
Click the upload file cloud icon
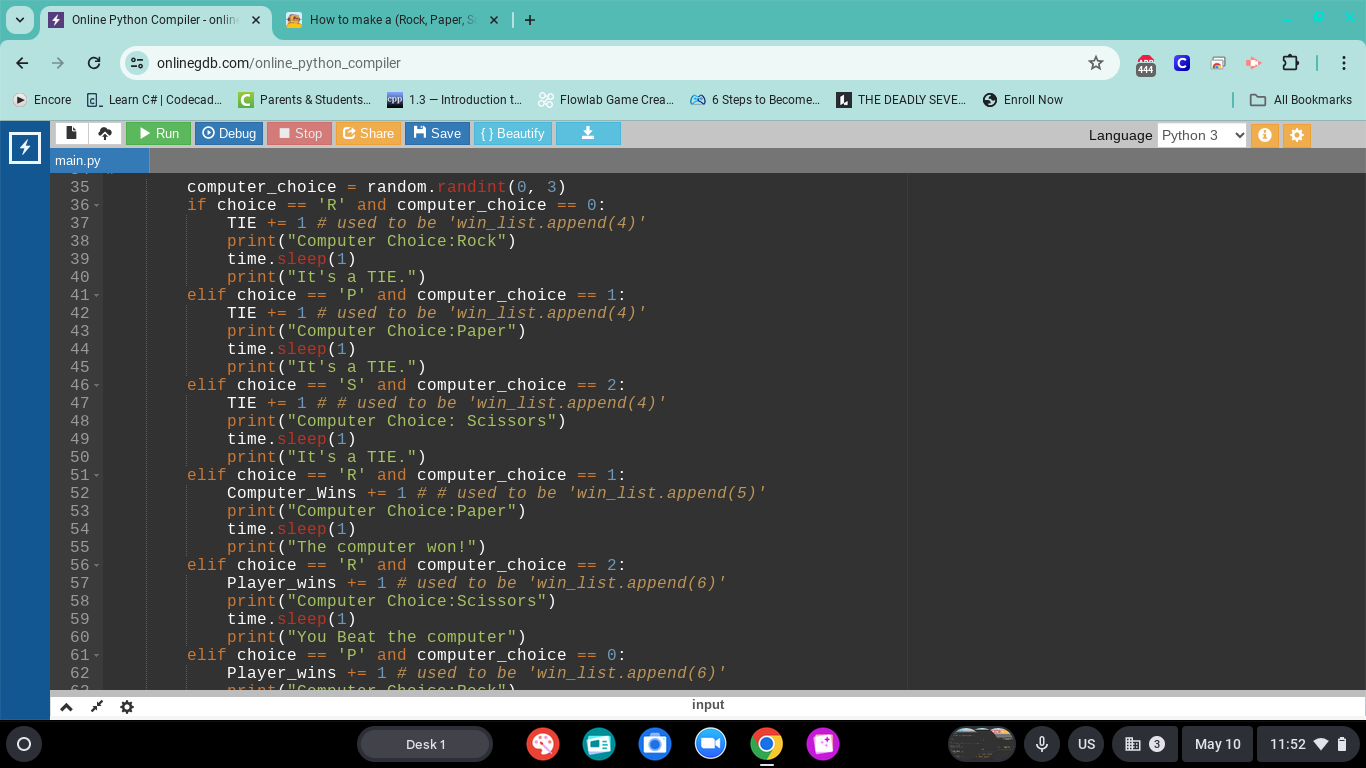click(105, 133)
